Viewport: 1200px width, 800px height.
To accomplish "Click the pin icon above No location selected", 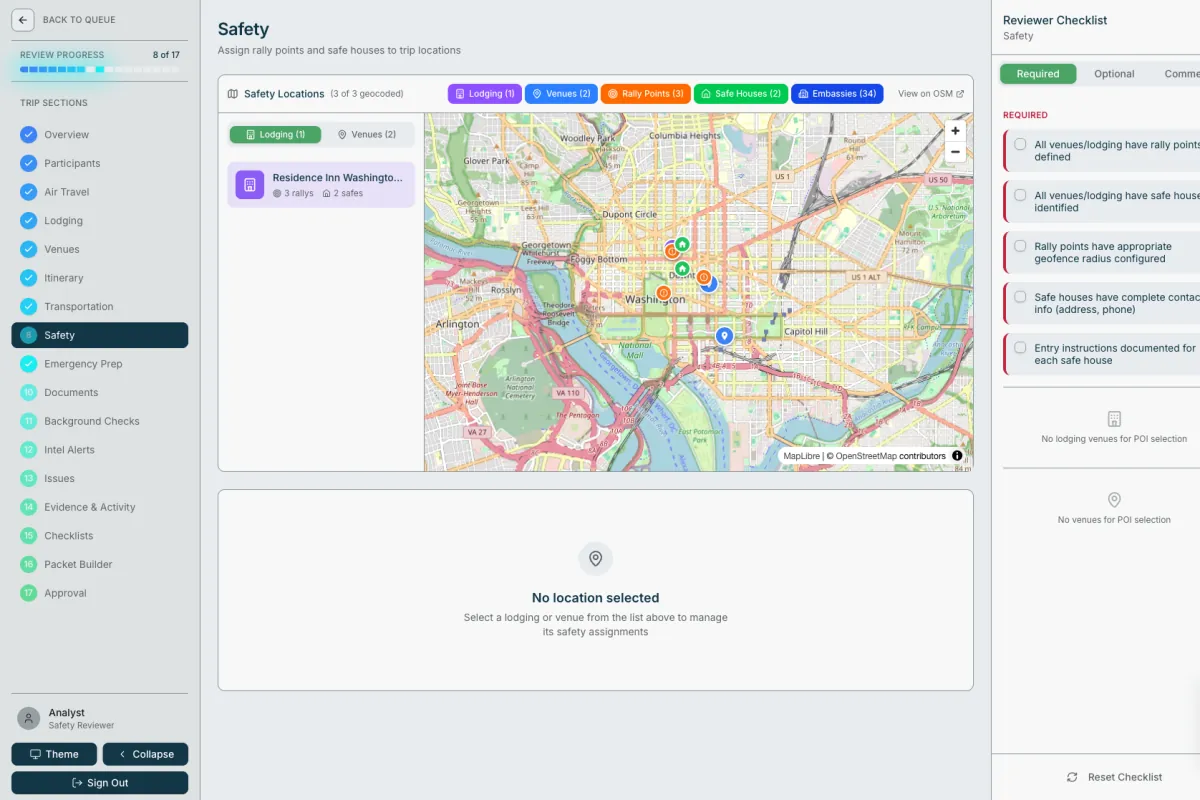I will click(x=596, y=558).
